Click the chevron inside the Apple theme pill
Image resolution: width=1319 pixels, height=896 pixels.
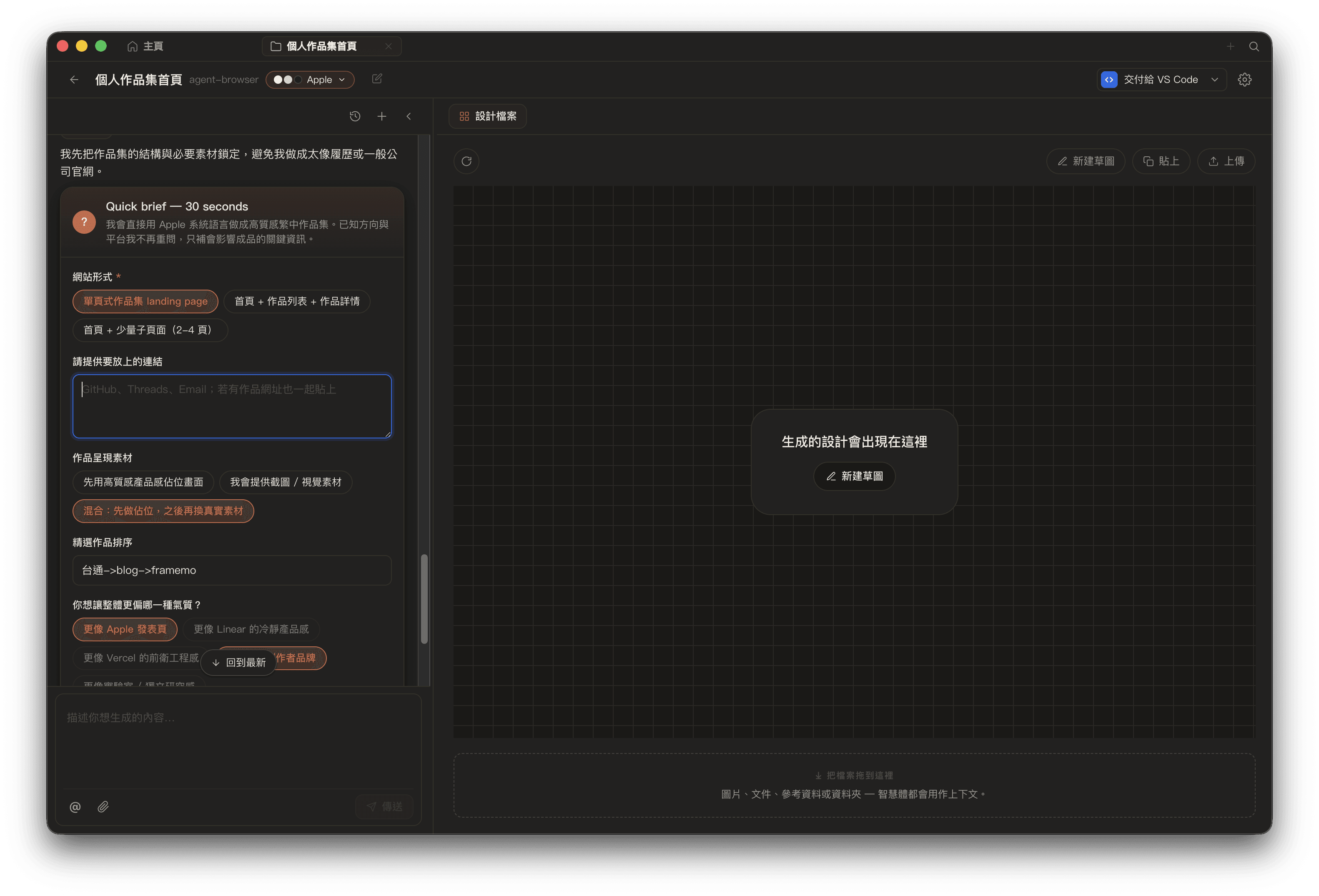pos(342,80)
